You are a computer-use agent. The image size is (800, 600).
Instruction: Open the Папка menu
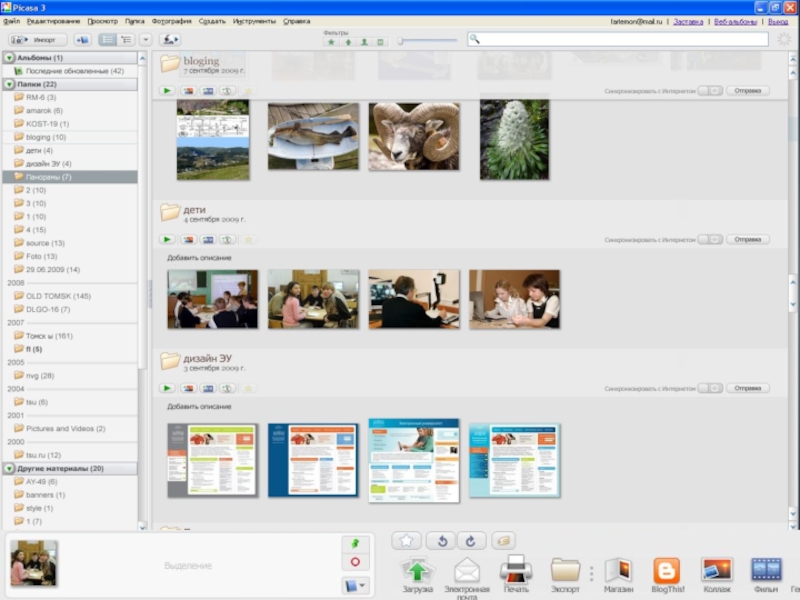click(x=135, y=21)
